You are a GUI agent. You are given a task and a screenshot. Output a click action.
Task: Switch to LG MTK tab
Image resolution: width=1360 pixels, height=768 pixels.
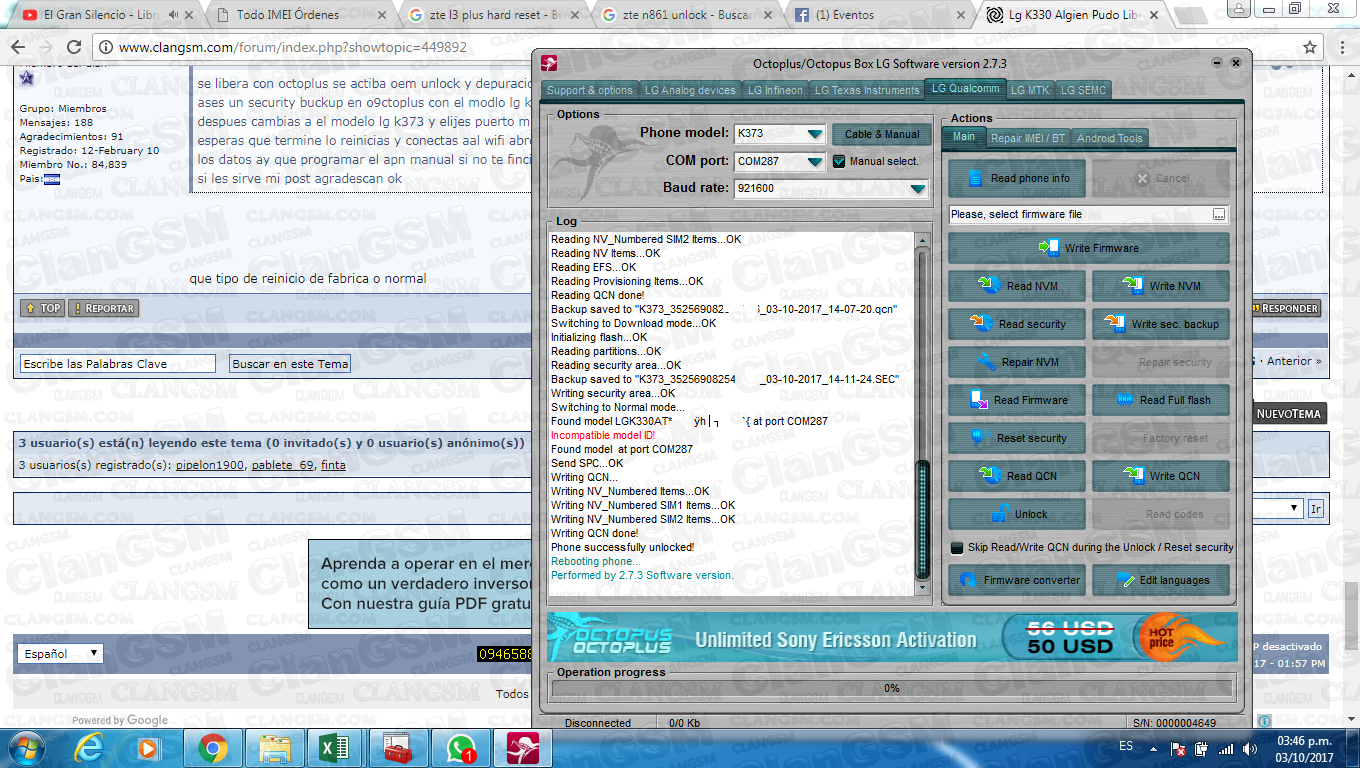tap(1030, 90)
